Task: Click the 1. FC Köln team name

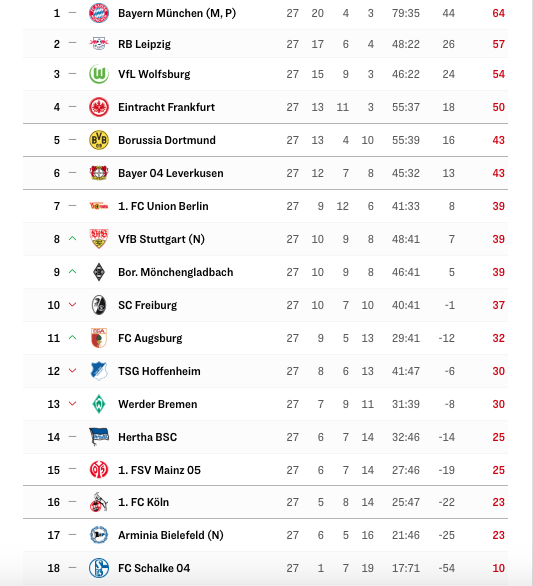Action: (x=144, y=502)
